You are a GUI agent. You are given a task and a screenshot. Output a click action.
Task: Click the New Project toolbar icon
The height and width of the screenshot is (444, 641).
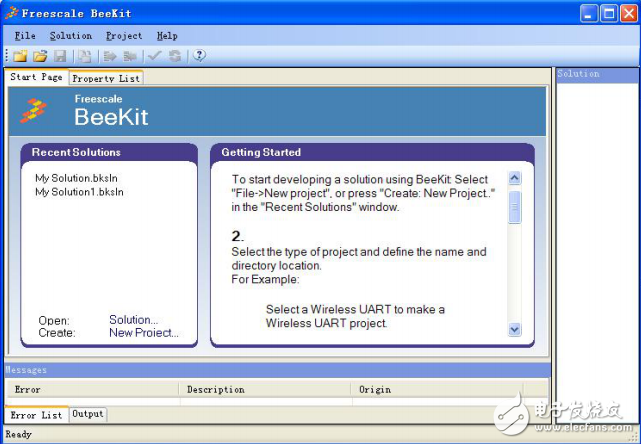20,56
